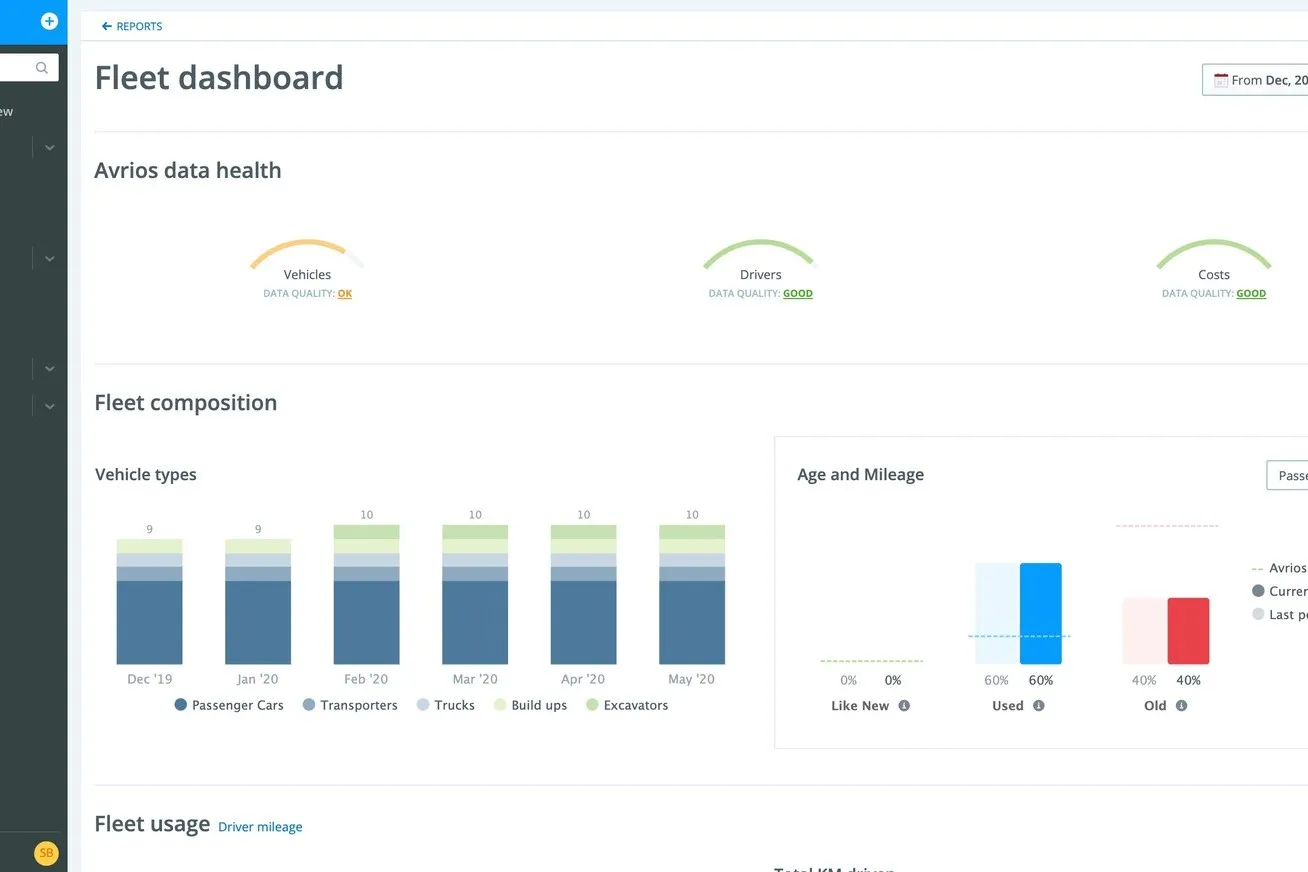This screenshot has width=1308, height=872.
Task: Click the Vehicles data health gauge
Action: [x=307, y=256]
